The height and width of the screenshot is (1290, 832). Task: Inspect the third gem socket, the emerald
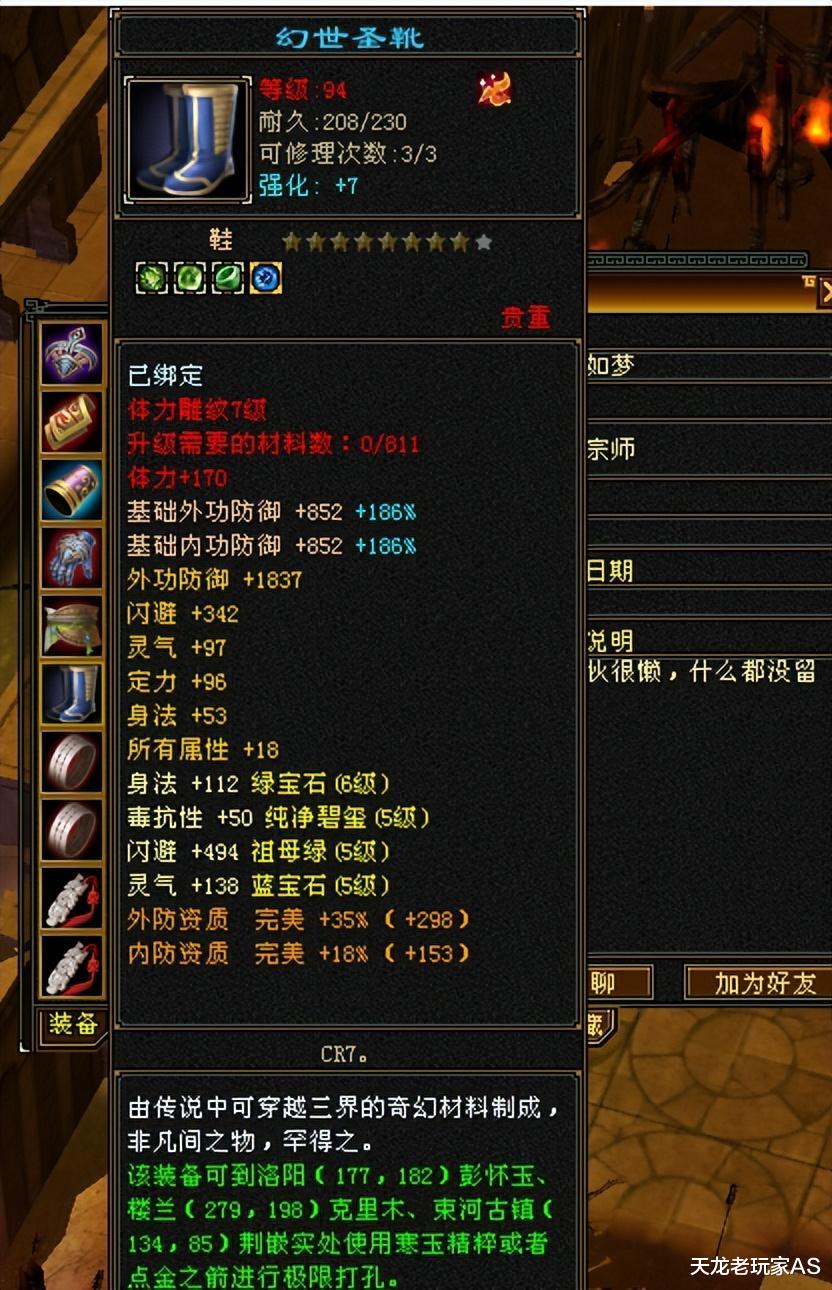pyautogui.click(x=228, y=278)
